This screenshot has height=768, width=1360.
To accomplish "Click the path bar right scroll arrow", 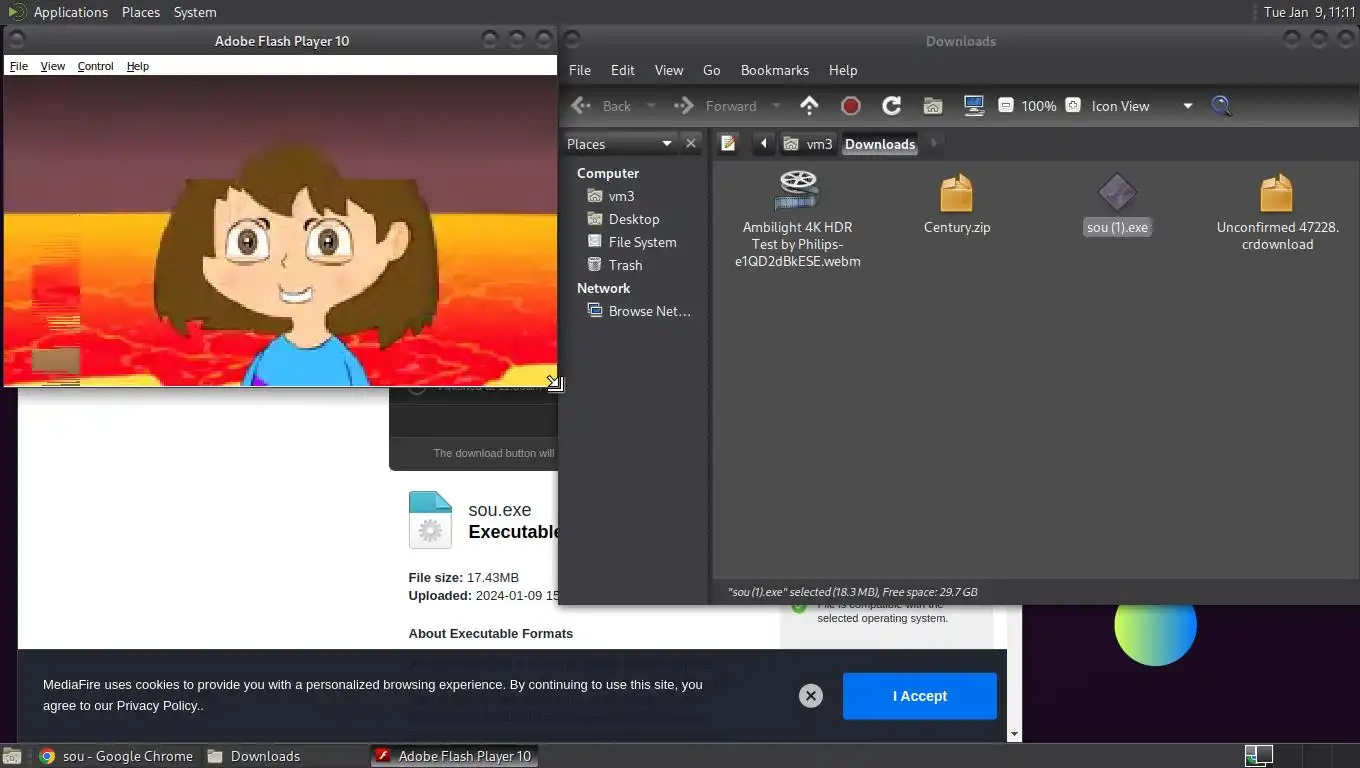I will click(934, 144).
